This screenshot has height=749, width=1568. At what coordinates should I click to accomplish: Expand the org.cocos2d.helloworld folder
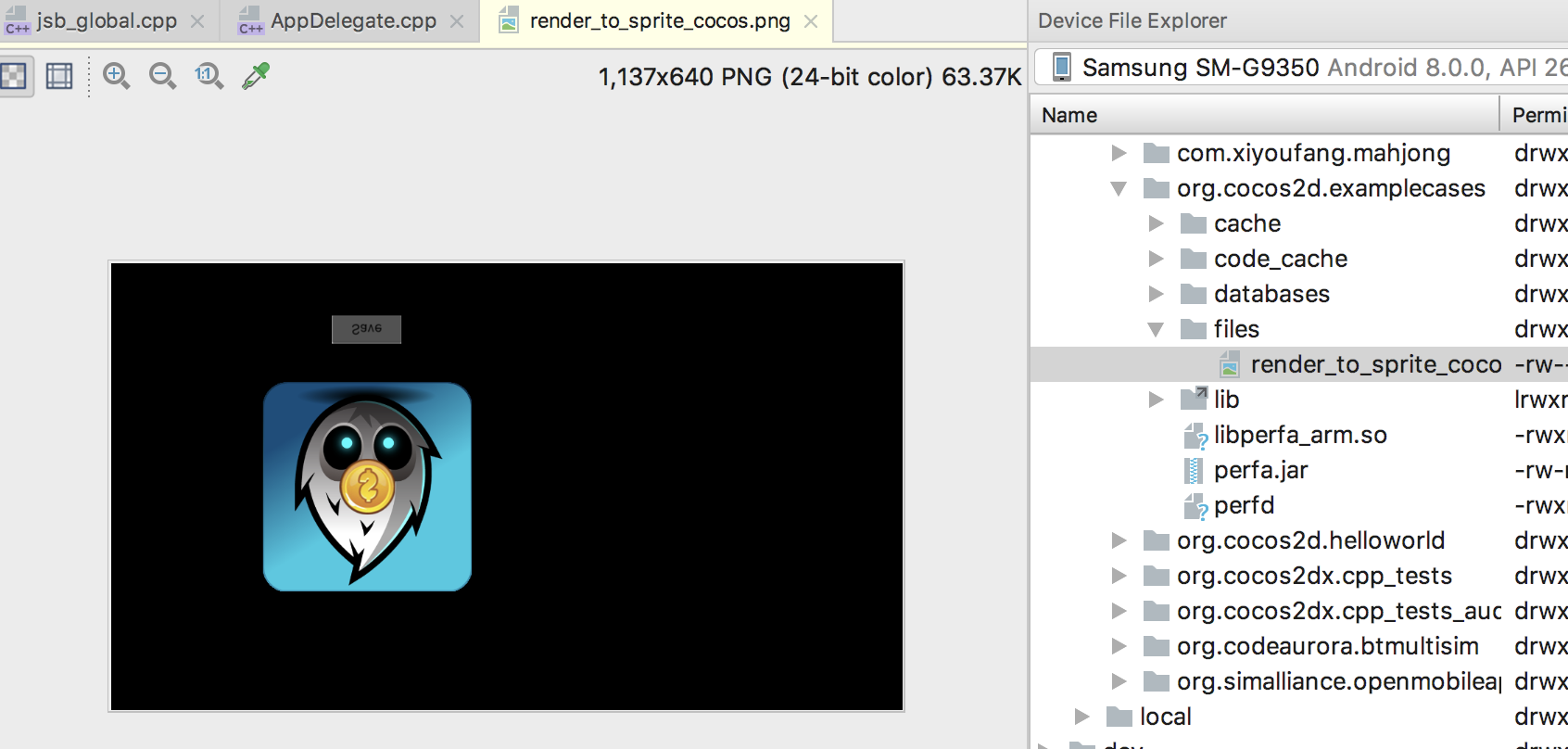[1119, 540]
